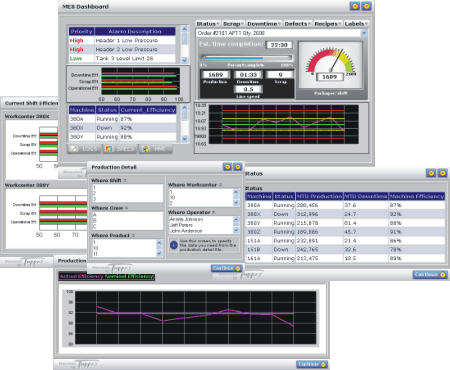This screenshot has width=450, height=370.
Task: Select the Tank 3 Level Limit alarm
Action: coord(122,58)
